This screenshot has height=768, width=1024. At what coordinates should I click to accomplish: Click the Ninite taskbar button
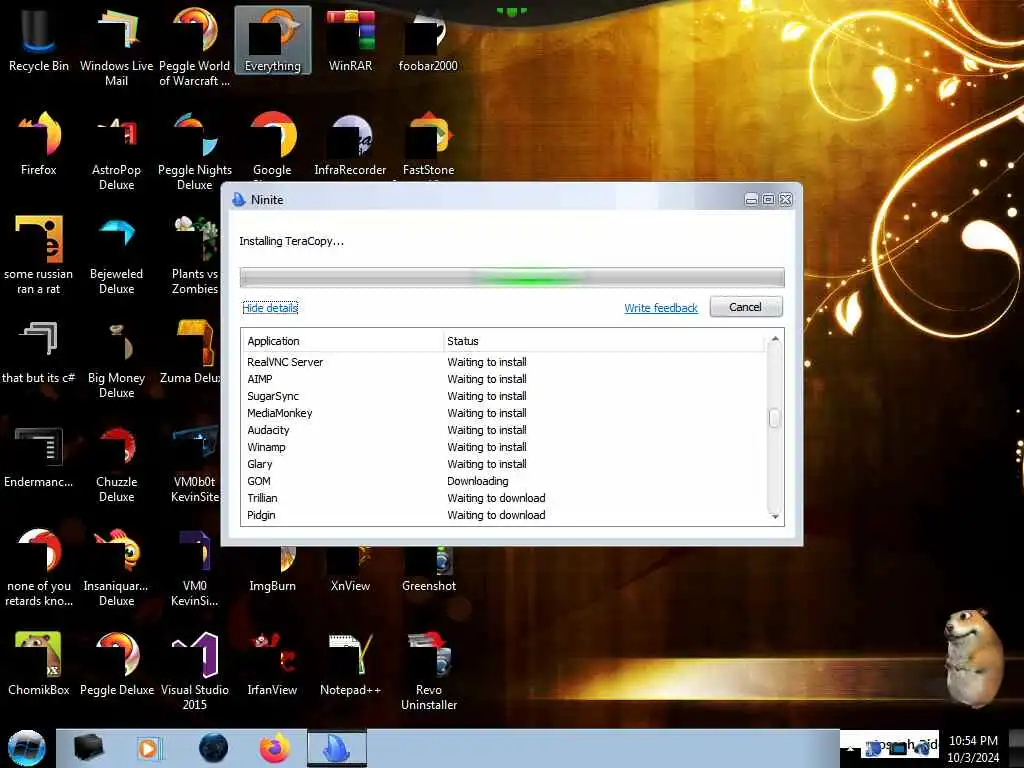click(x=337, y=748)
